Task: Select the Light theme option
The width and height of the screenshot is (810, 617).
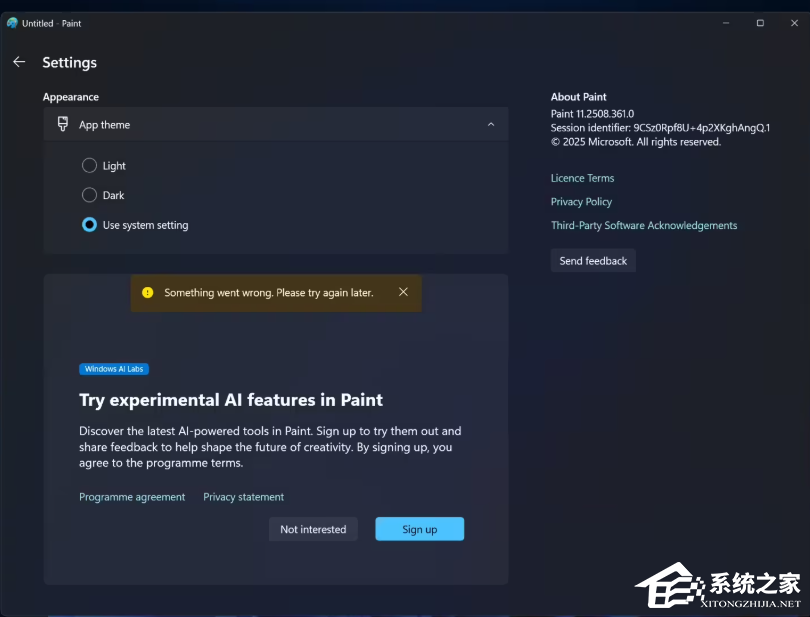Action: pyautogui.click(x=89, y=165)
